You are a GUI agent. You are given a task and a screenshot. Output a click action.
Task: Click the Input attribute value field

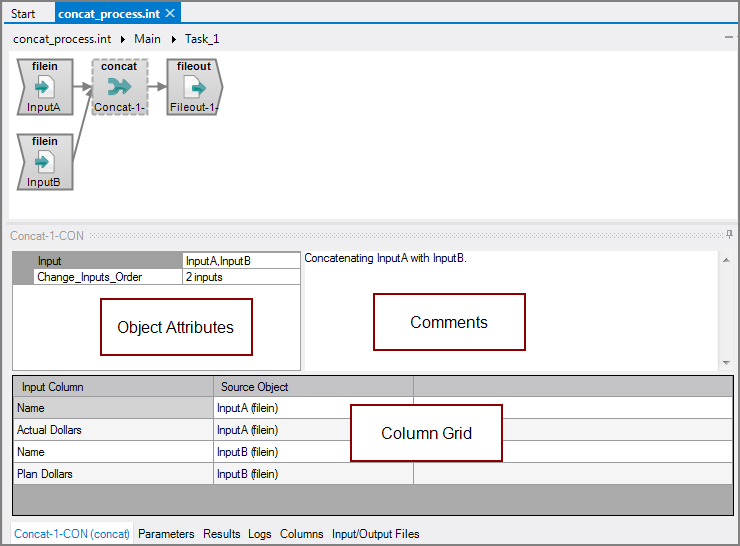click(240, 261)
